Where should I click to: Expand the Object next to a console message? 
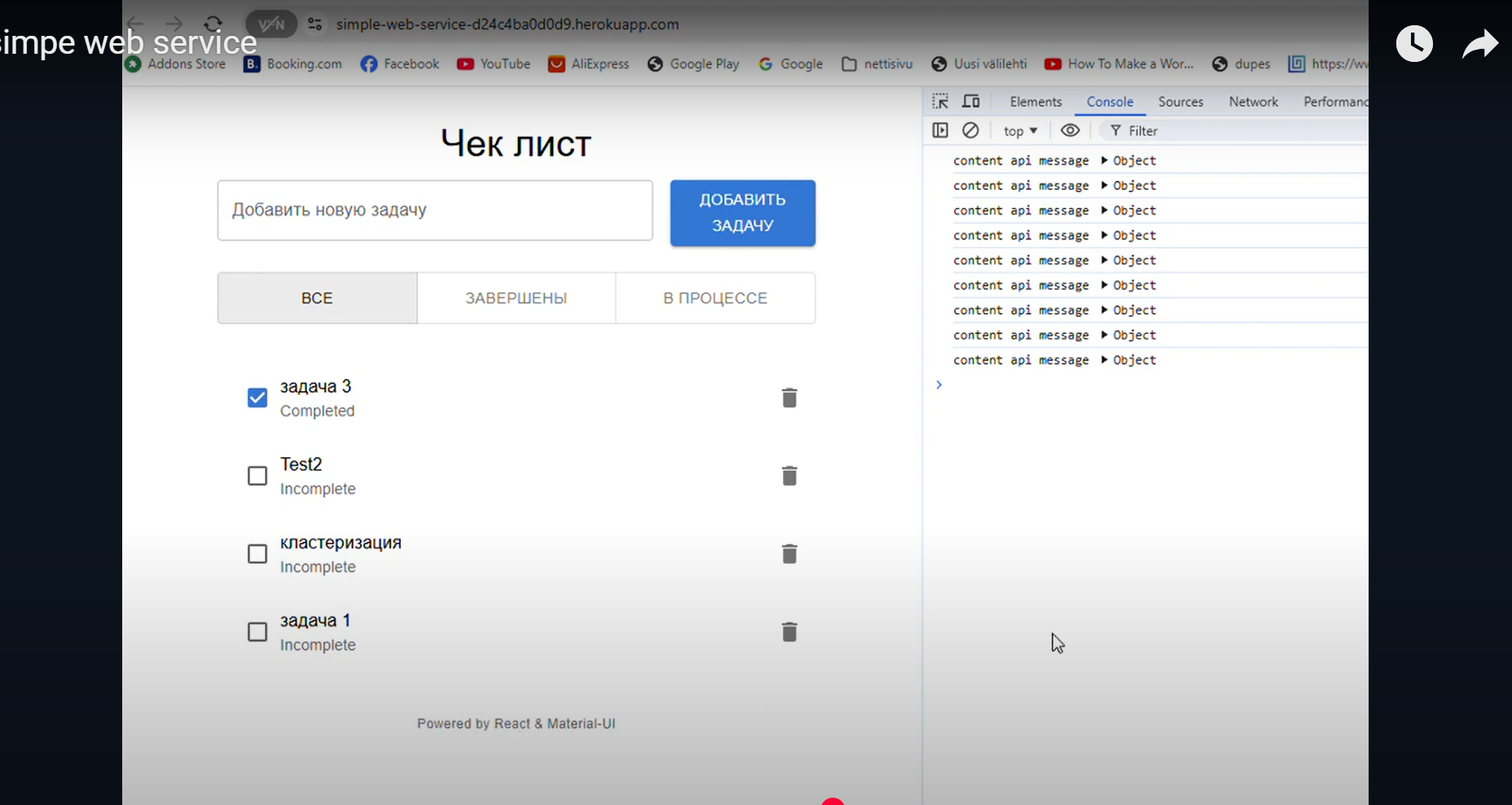coord(1105,161)
